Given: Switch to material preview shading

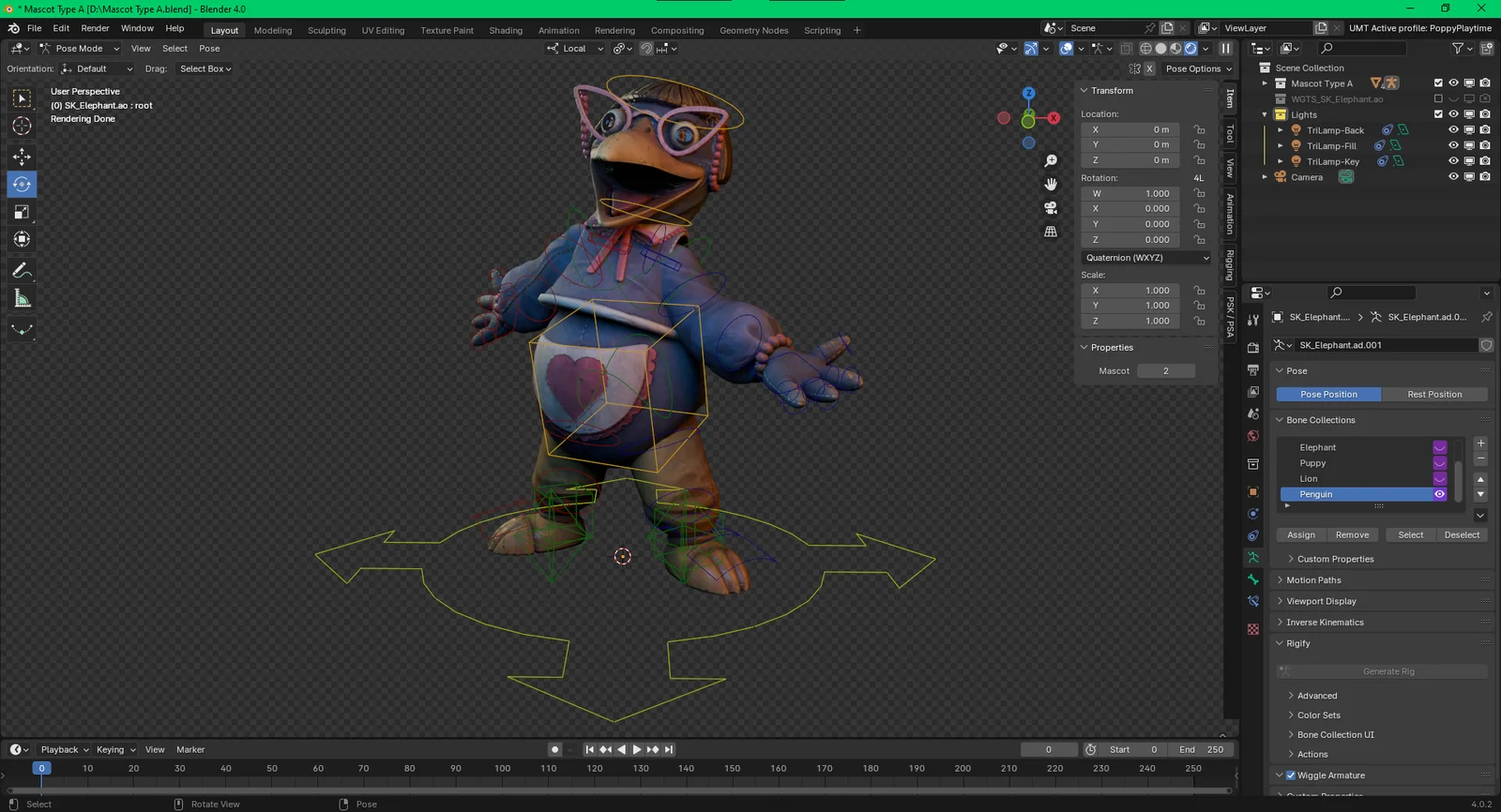Looking at the screenshot, I should [x=1175, y=49].
